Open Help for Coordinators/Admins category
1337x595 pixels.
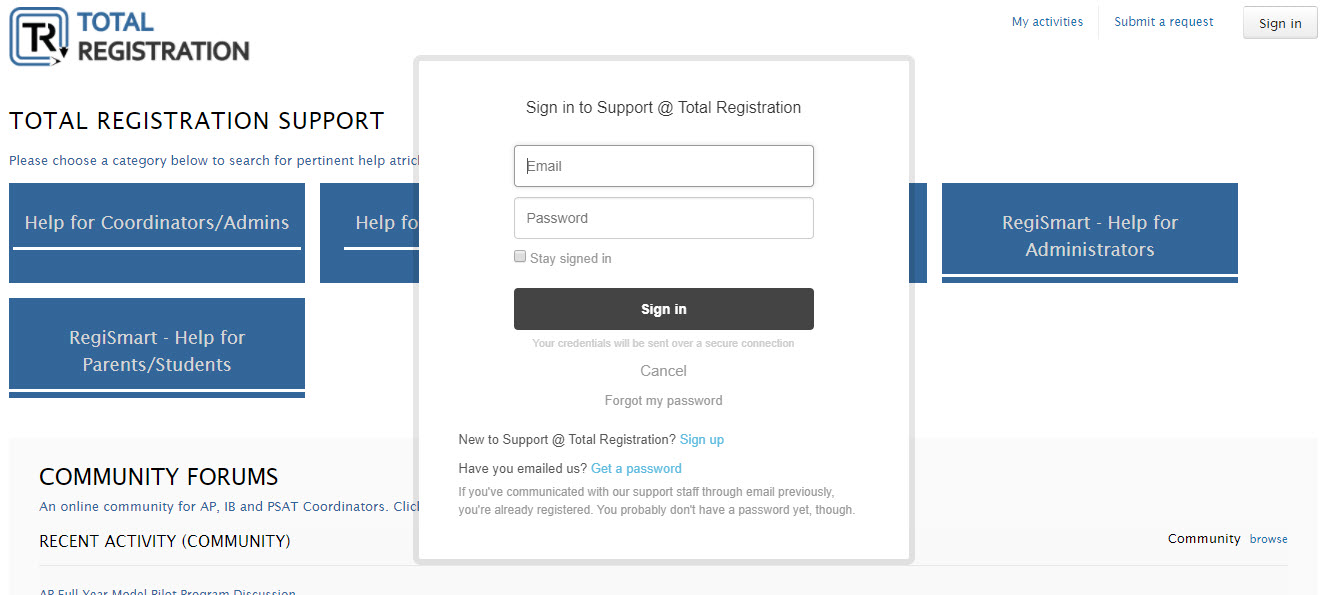[x=157, y=233]
